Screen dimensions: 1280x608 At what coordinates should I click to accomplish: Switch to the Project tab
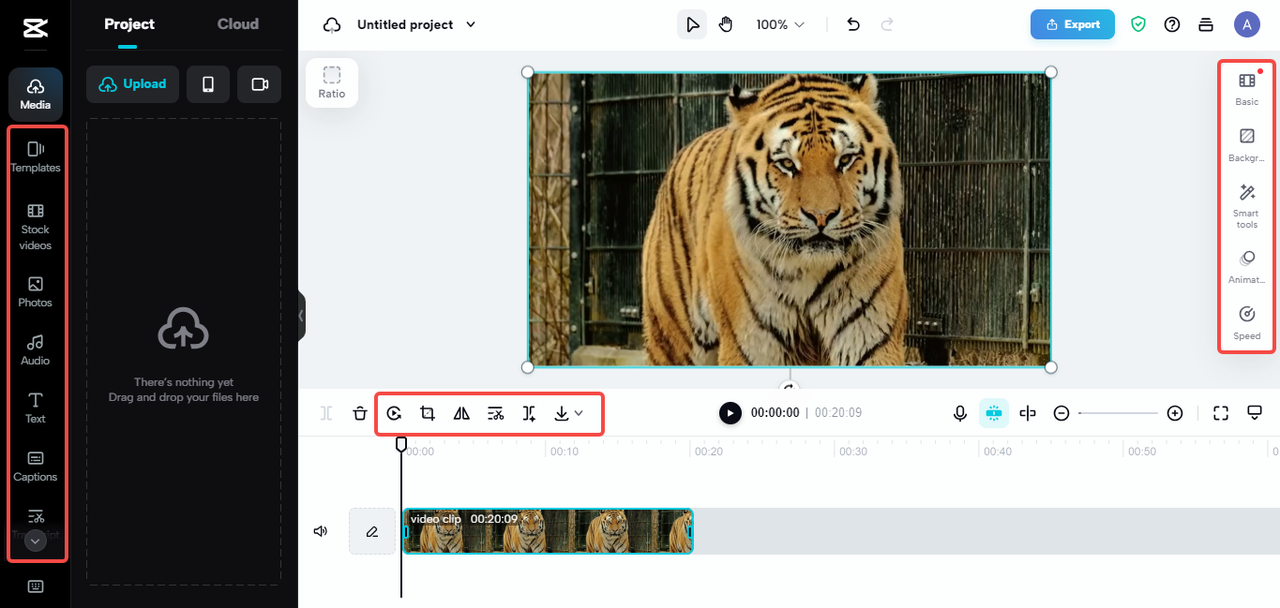coord(129,24)
